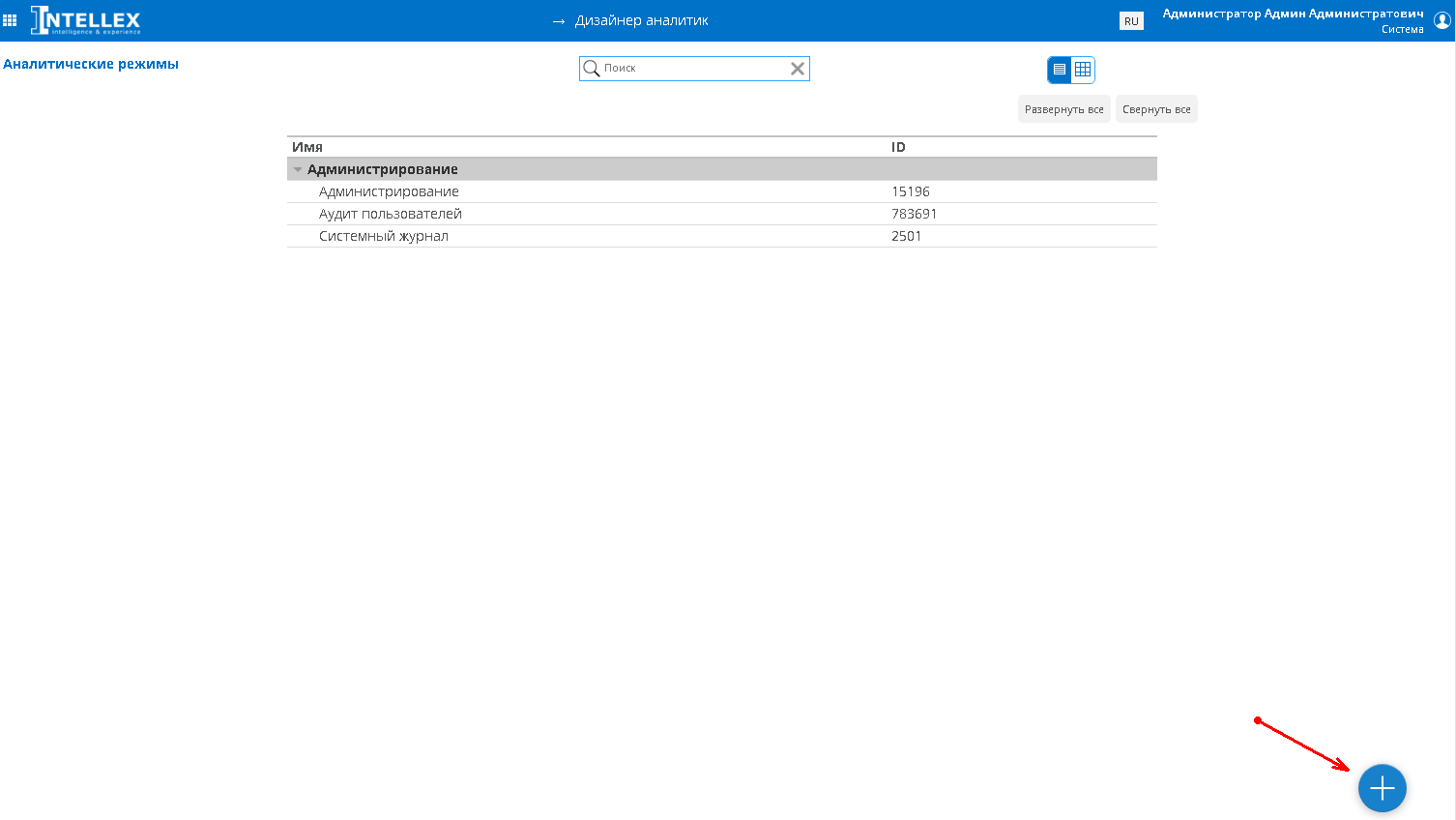
Task: Select the Администрирование group header row
Action: pyautogui.click(x=722, y=169)
